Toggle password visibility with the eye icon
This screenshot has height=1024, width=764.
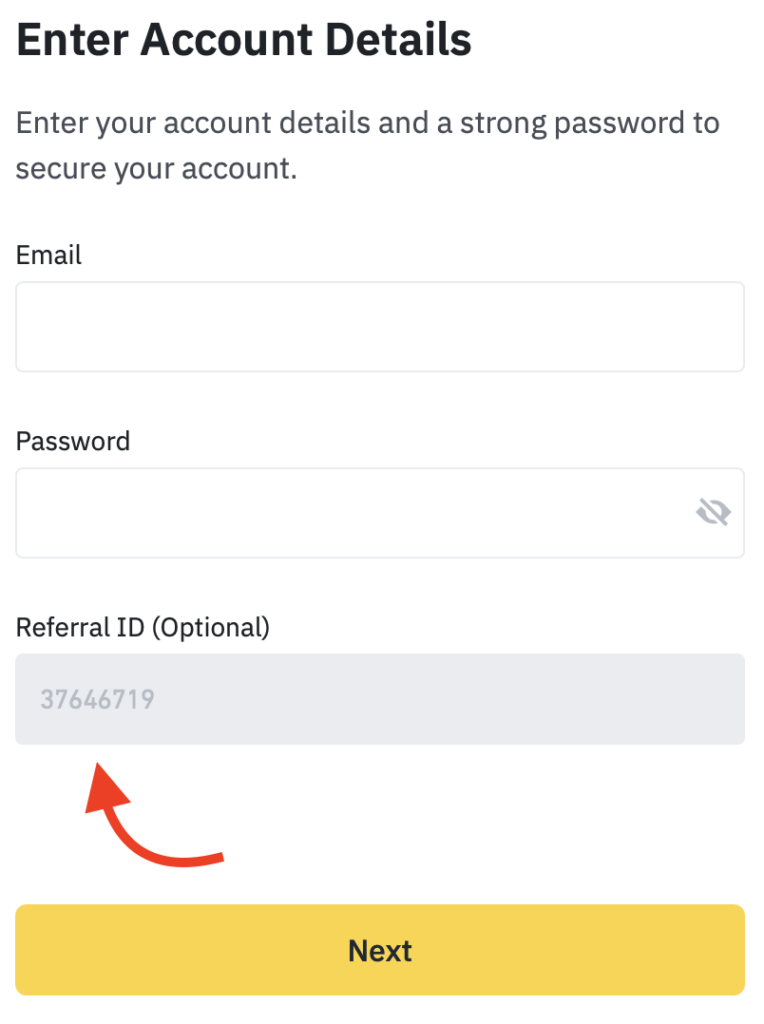pos(713,513)
